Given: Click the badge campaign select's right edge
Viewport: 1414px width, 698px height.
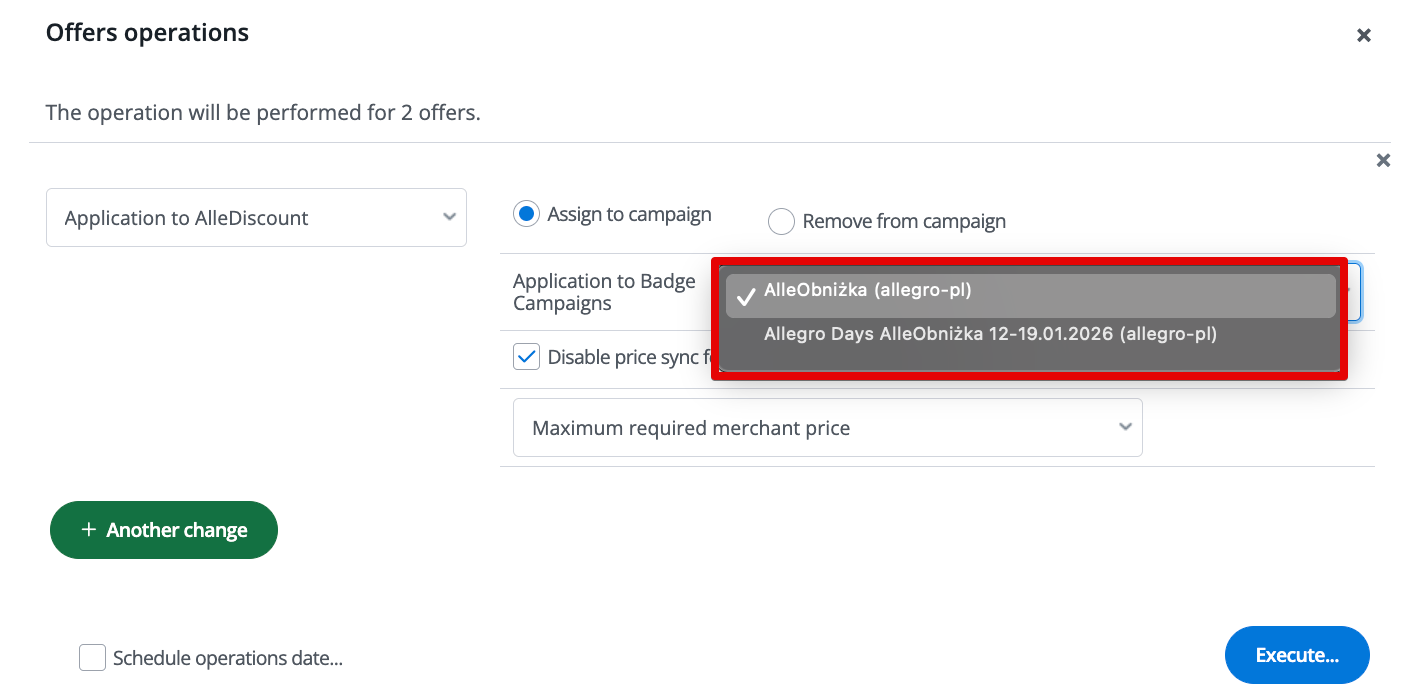Looking at the screenshot, I should pos(1353,292).
